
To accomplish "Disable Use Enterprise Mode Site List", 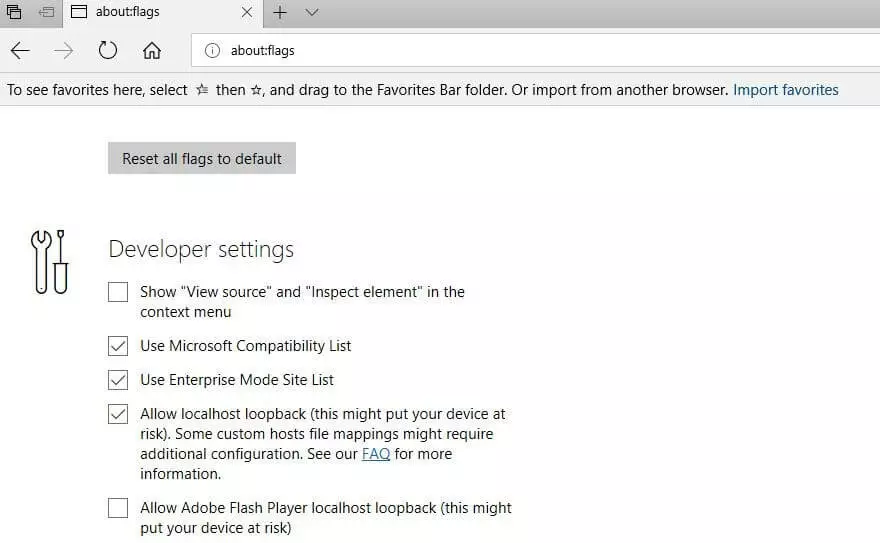I will tap(118, 380).
